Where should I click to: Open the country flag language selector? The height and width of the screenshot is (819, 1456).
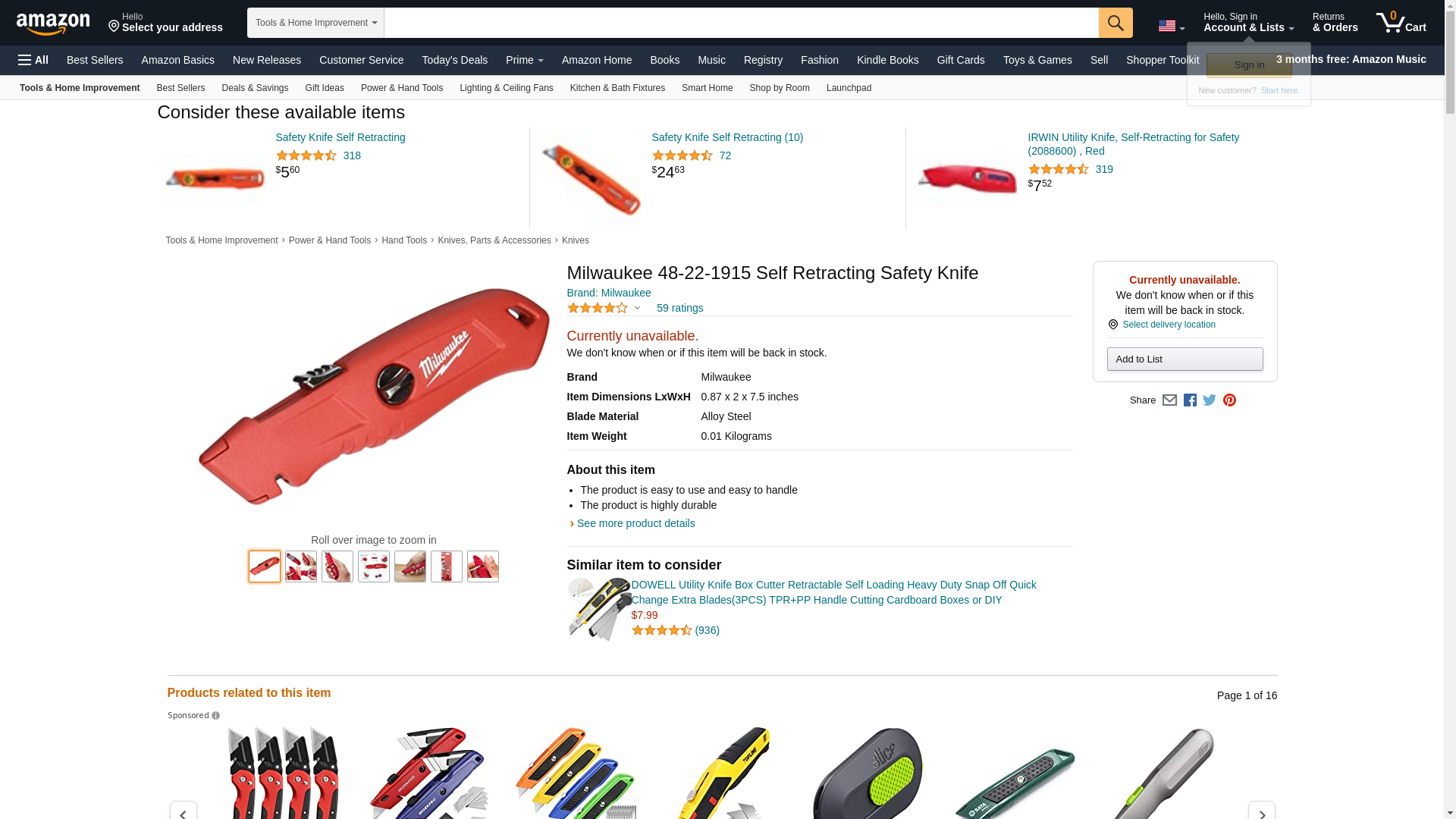1171,27
